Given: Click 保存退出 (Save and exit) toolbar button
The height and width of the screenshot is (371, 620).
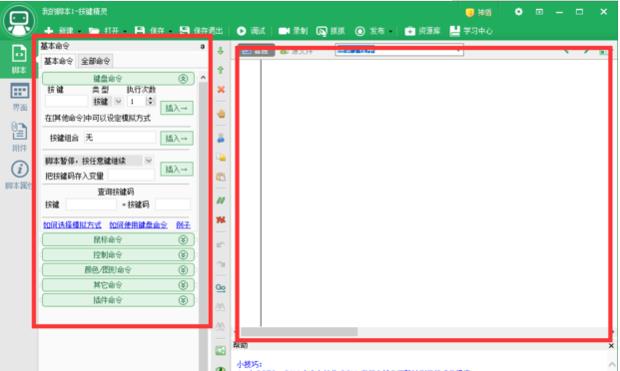Looking at the screenshot, I should [201, 31].
